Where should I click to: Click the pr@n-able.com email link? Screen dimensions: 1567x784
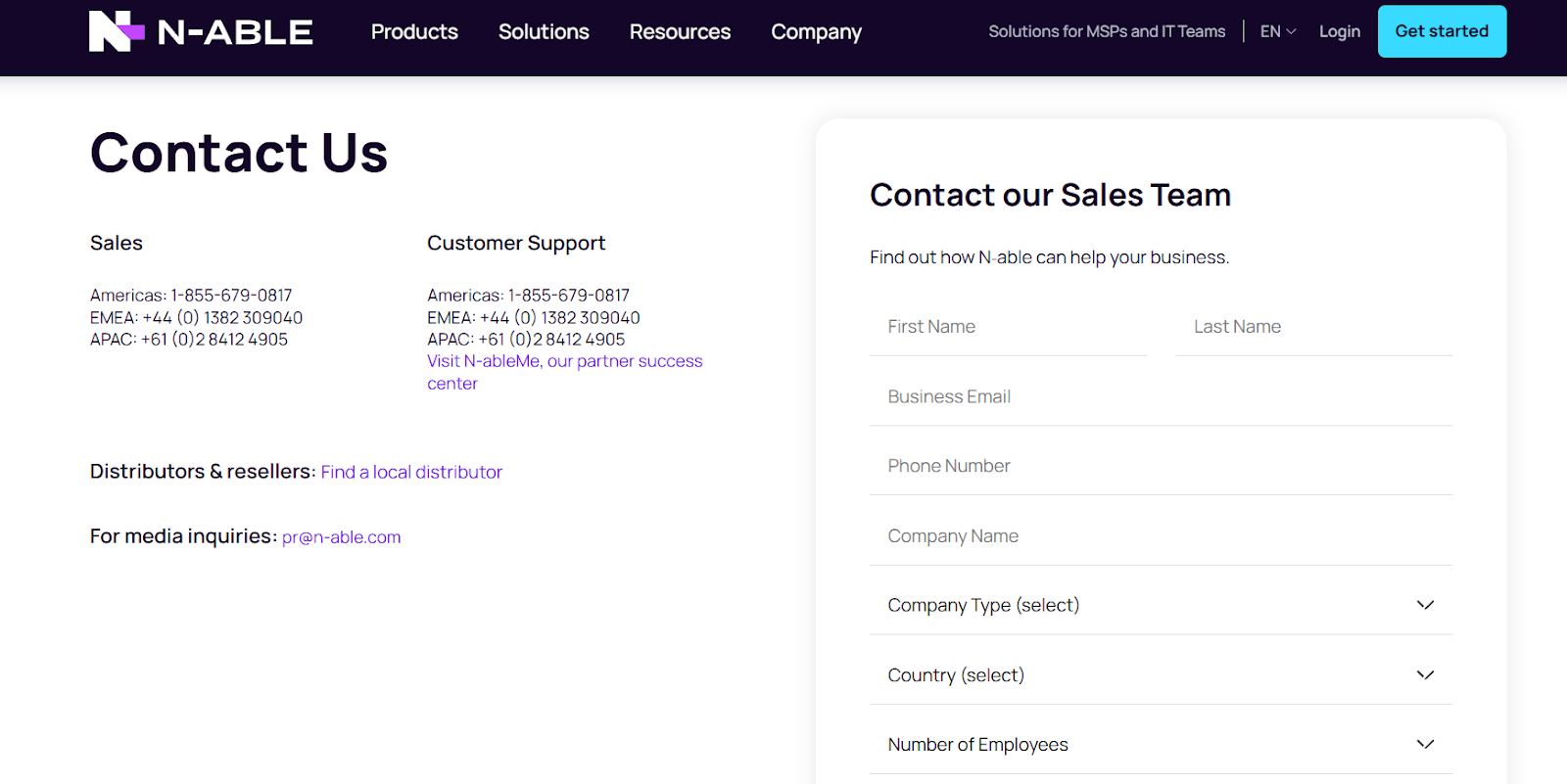coord(341,537)
